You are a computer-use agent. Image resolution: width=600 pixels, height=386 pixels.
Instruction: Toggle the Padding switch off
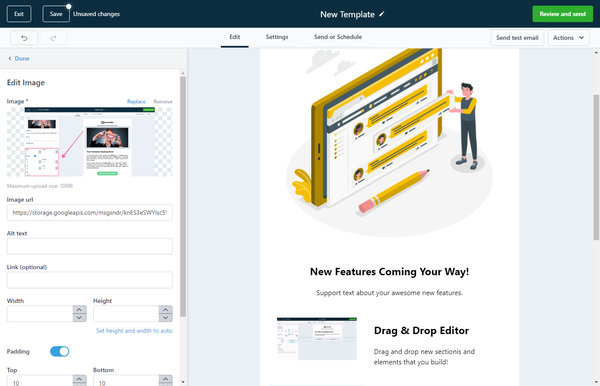60,351
